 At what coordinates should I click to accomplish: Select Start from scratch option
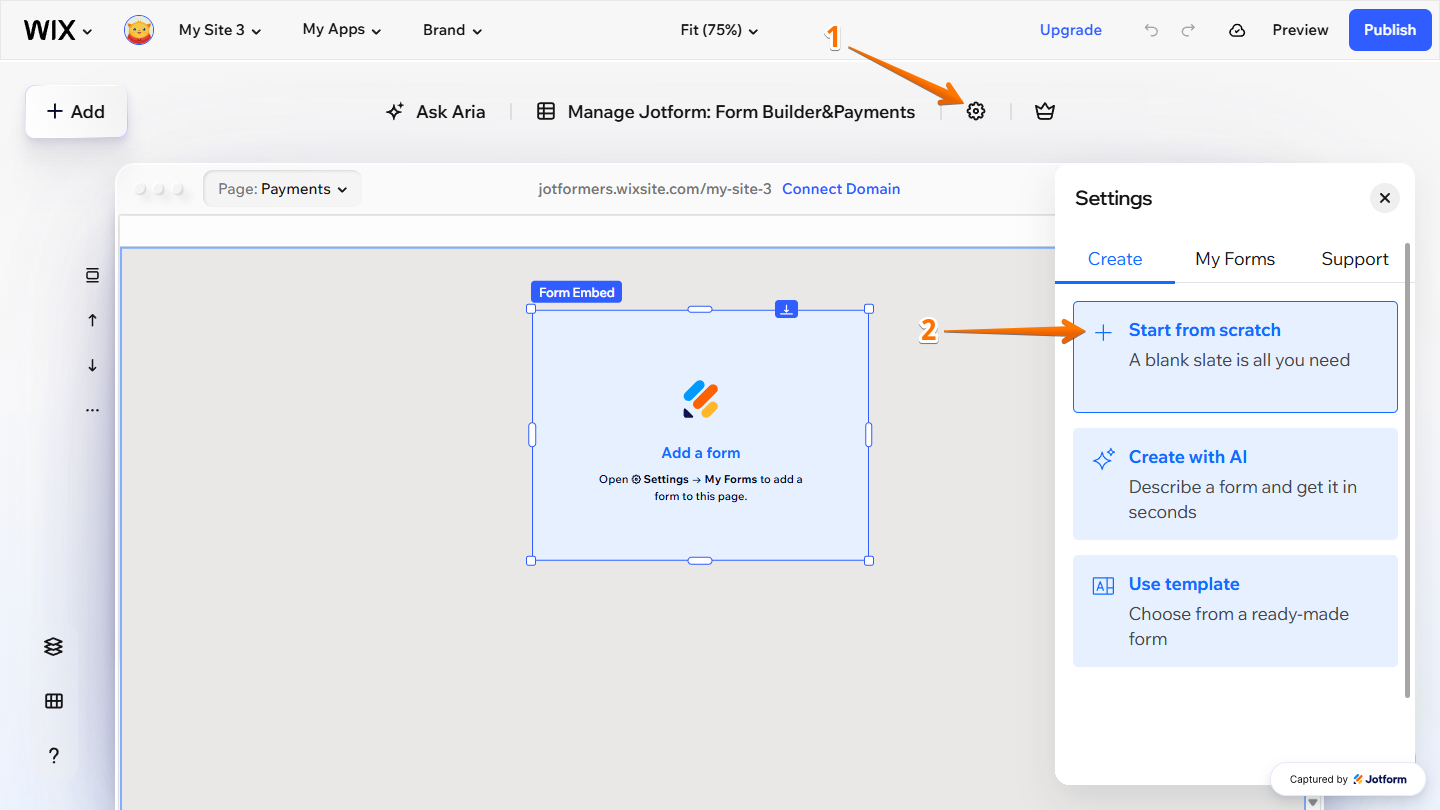1235,357
